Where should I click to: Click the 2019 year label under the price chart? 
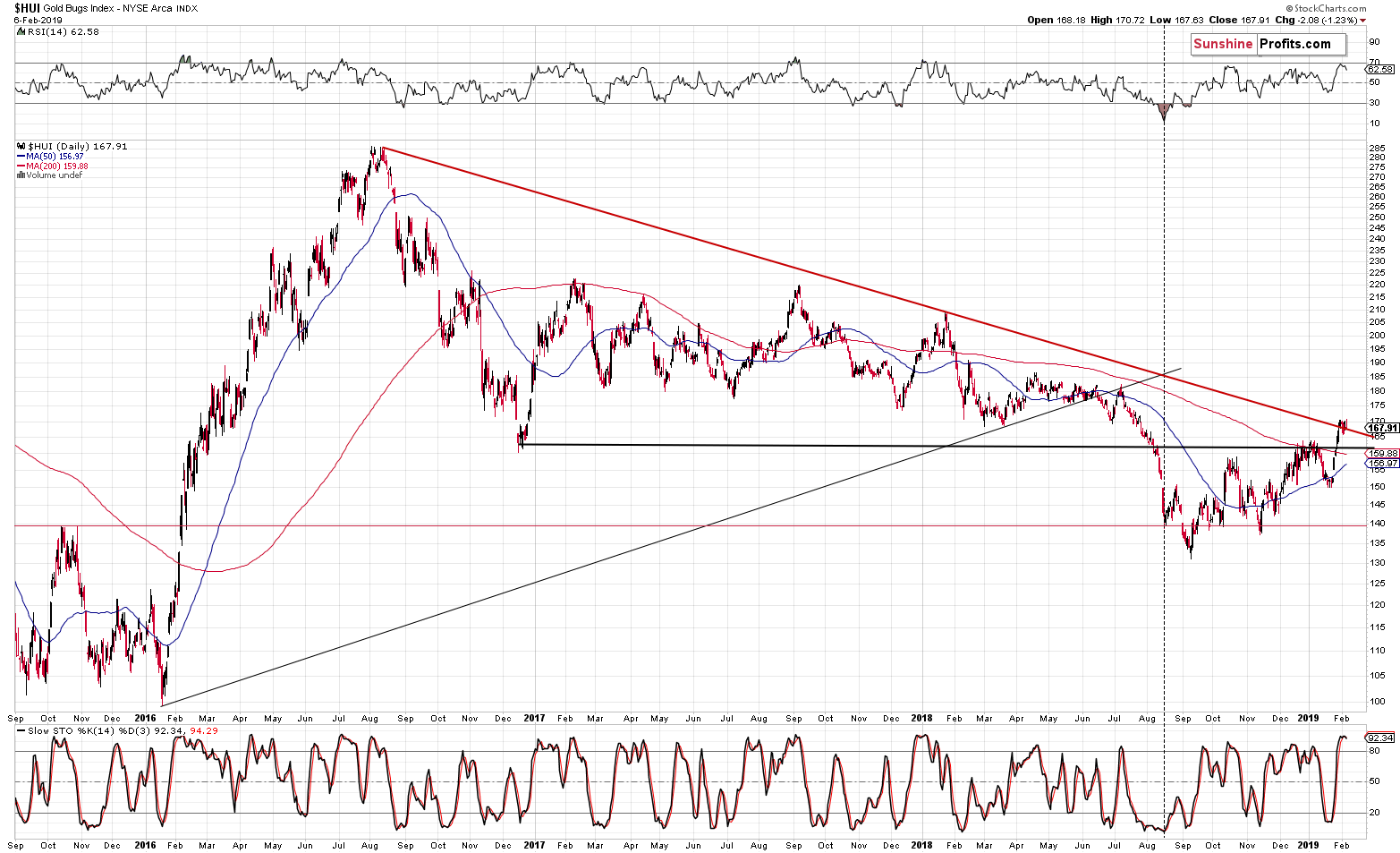1308,718
